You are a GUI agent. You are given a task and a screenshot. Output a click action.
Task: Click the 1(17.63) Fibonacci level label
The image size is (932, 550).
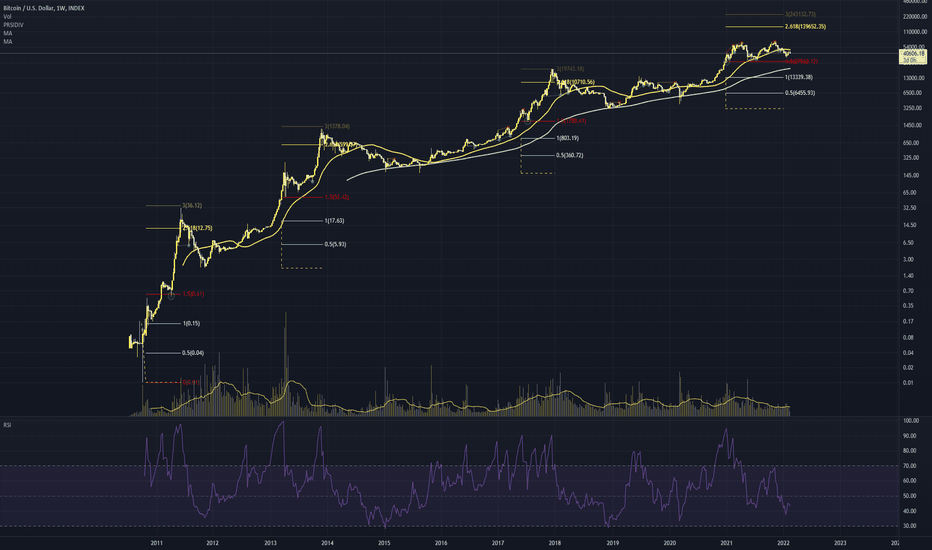334,221
